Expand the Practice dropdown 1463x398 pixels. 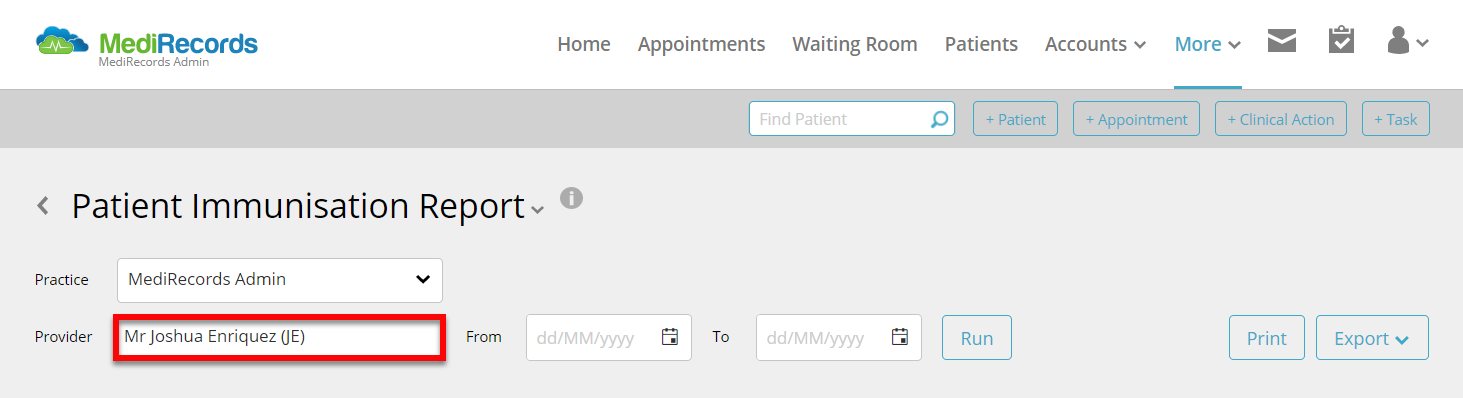pos(280,280)
